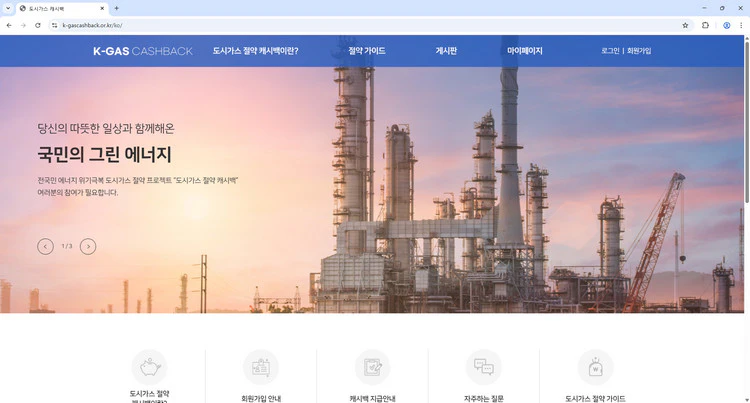Open the browser extensions icon
This screenshot has height=403, width=750.
coord(706,25)
